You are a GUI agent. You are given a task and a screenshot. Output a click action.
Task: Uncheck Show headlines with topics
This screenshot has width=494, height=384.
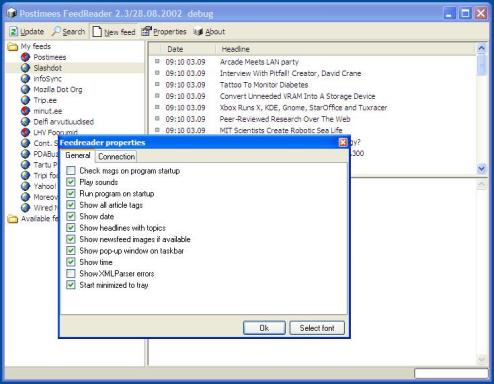(71, 228)
